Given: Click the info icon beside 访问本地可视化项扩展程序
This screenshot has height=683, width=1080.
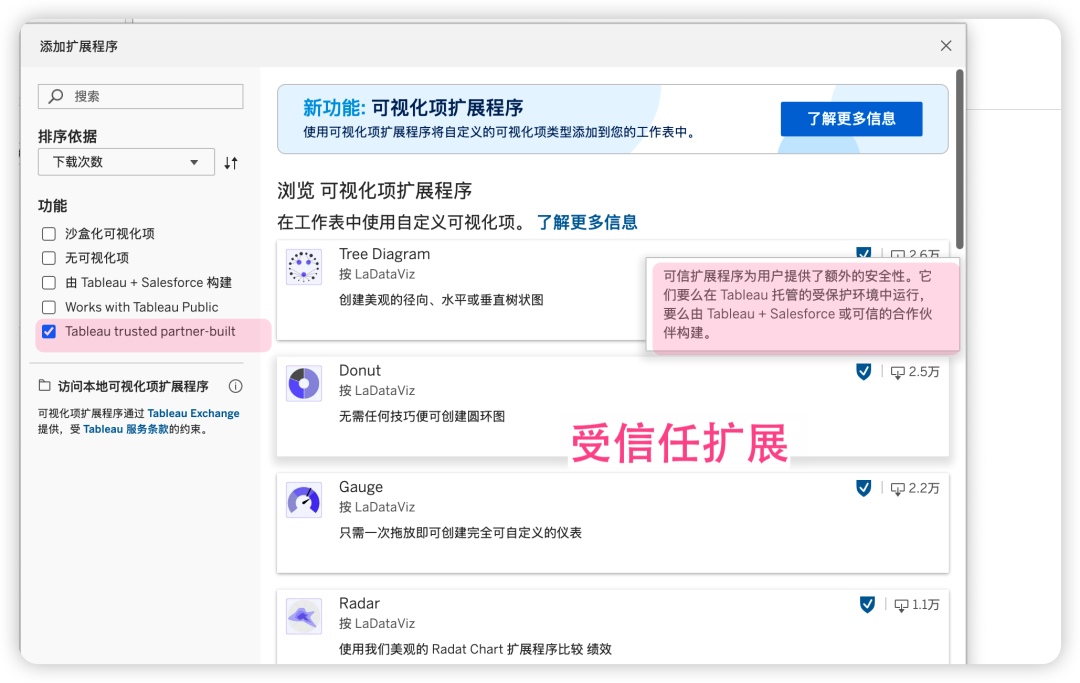Looking at the screenshot, I should tap(235, 385).
